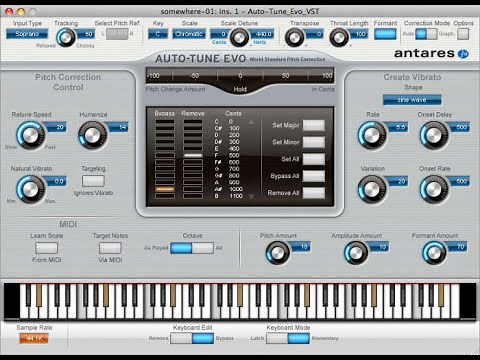The height and width of the screenshot is (360, 480).
Task: Click the Throat Length knob
Action: (x=339, y=38)
